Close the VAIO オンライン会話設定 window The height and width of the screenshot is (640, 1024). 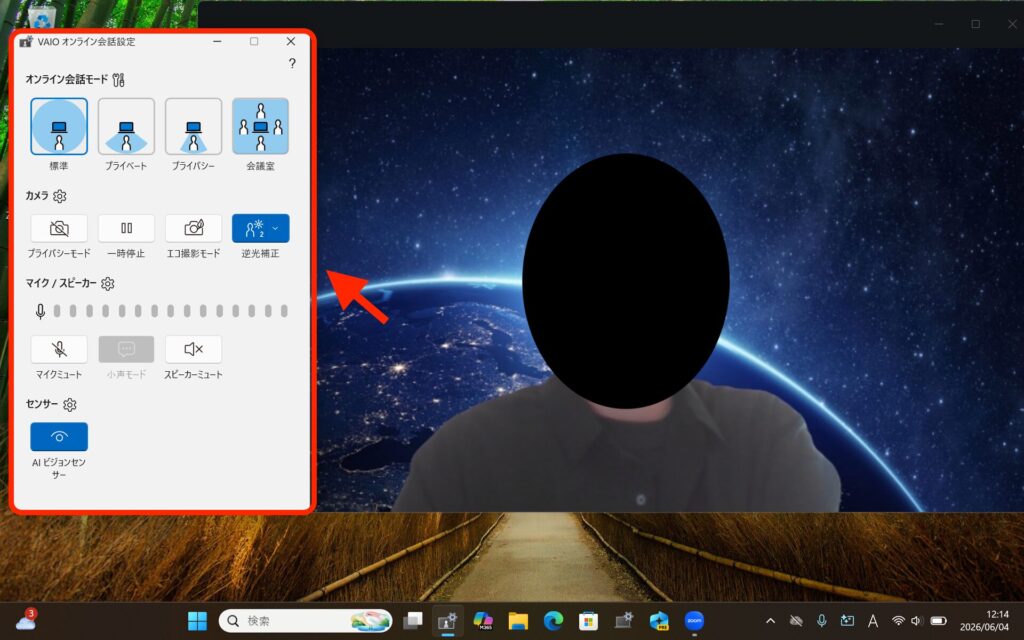coord(291,41)
